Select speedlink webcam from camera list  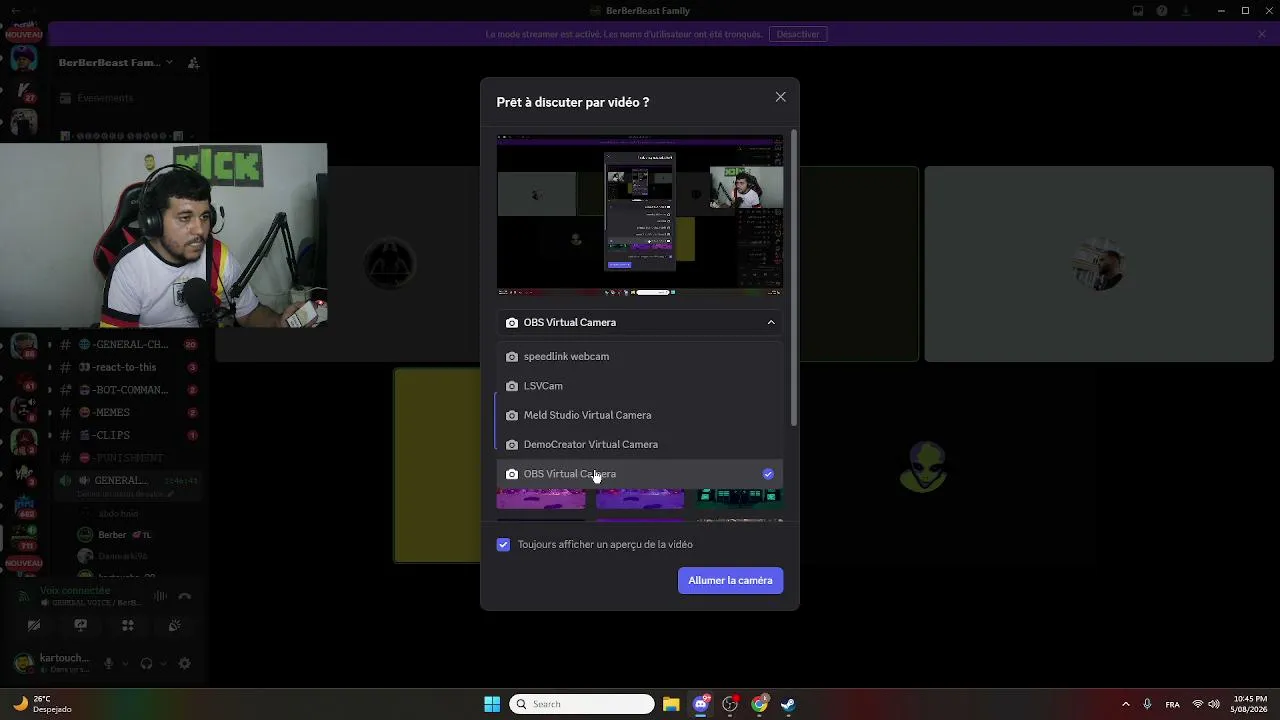[x=640, y=357]
